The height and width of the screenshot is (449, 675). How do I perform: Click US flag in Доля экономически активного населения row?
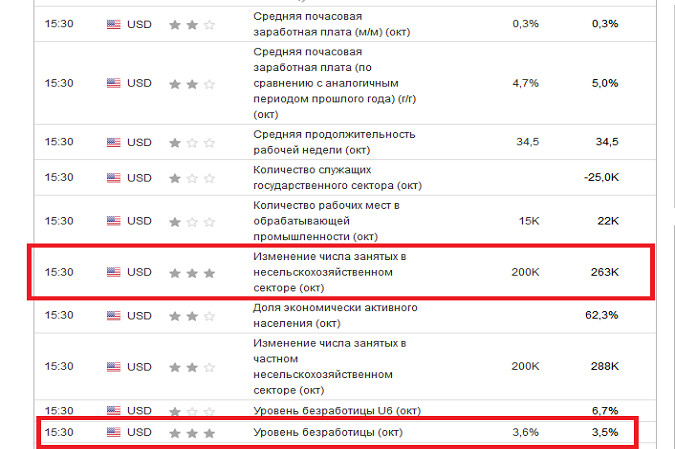point(113,314)
